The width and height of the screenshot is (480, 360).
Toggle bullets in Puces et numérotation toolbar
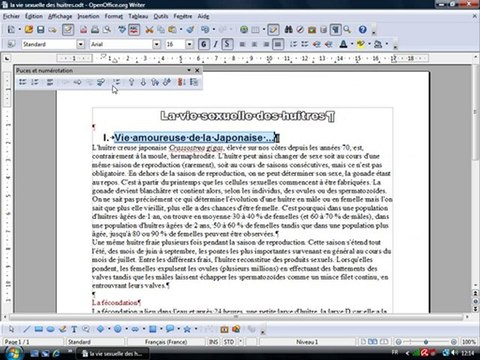(x=23, y=82)
